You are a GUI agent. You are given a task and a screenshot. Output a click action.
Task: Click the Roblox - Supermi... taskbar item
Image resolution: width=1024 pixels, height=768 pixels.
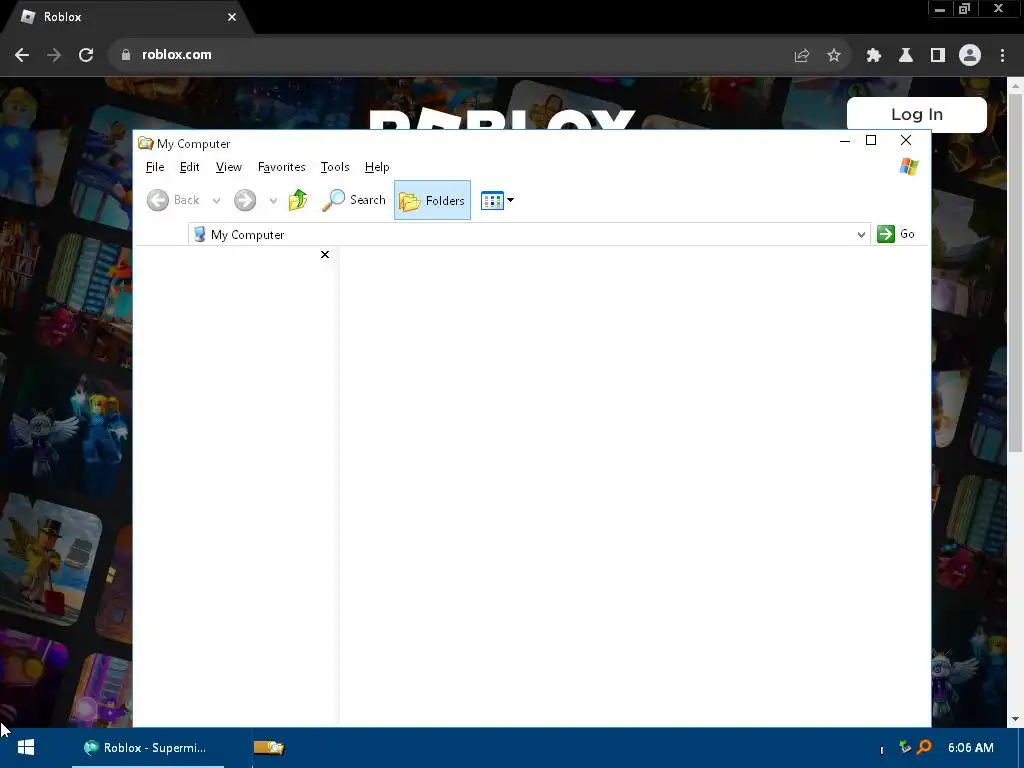pos(148,748)
